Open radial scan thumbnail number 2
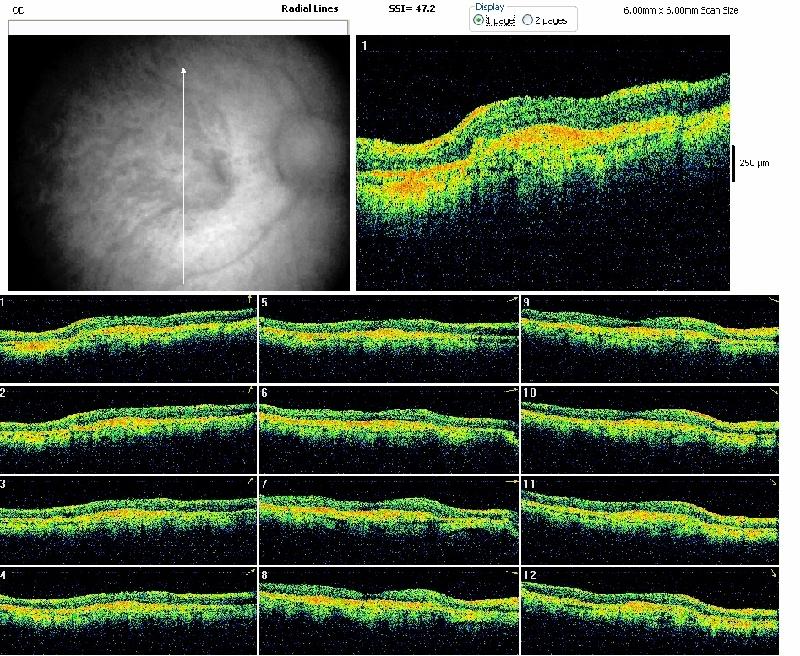The height and width of the screenshot is (656, 800). click(x=128, y=427)
